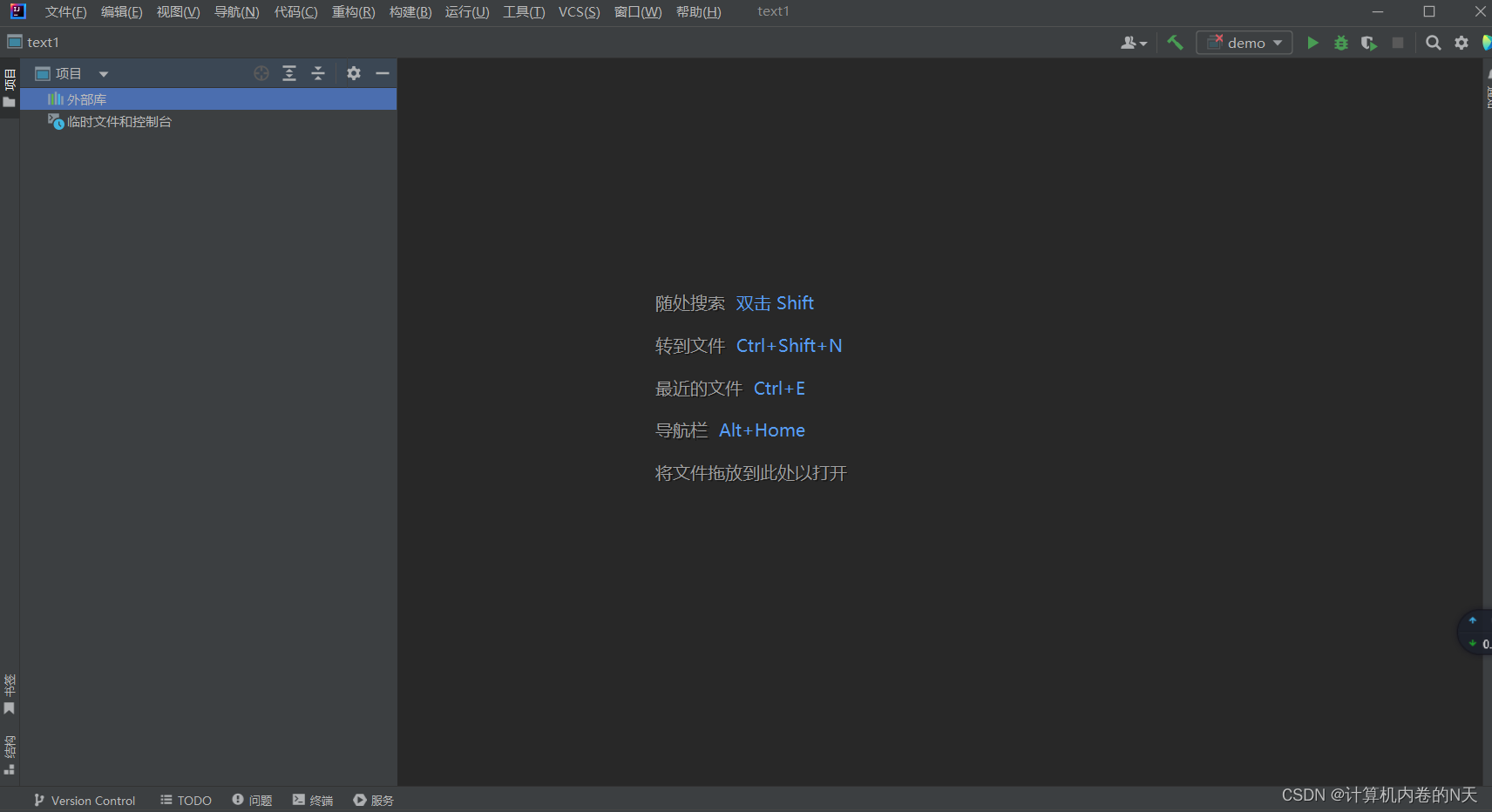Click the Search Everywhere magnifier icon

(x=1433, y=43)
